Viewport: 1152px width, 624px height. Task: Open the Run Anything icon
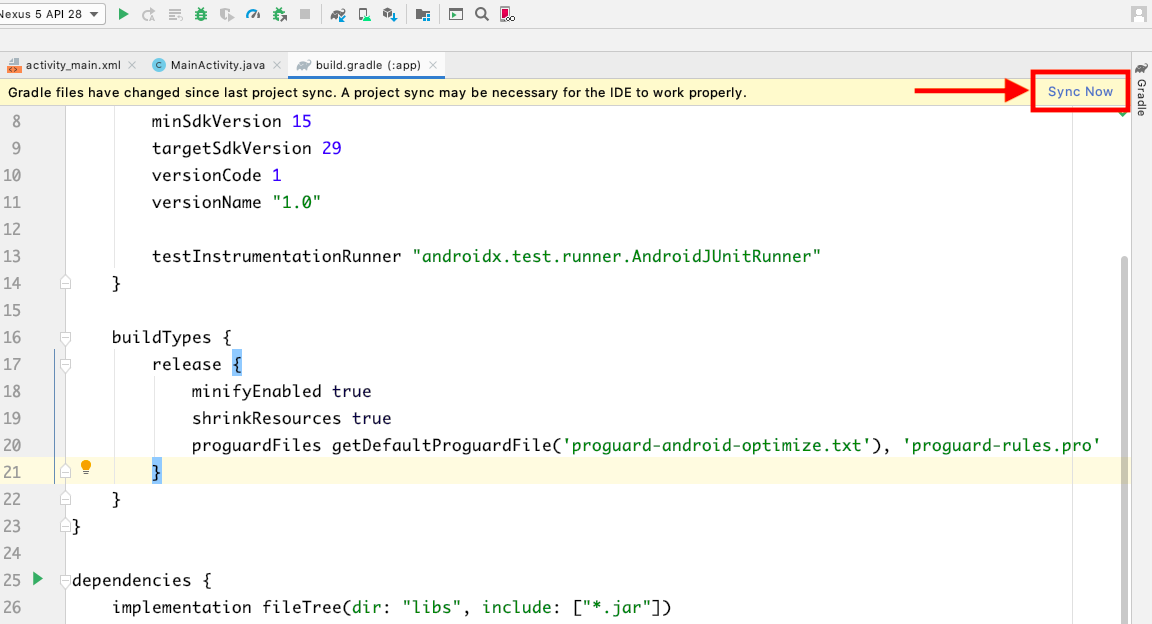click(x=456, y=14)
